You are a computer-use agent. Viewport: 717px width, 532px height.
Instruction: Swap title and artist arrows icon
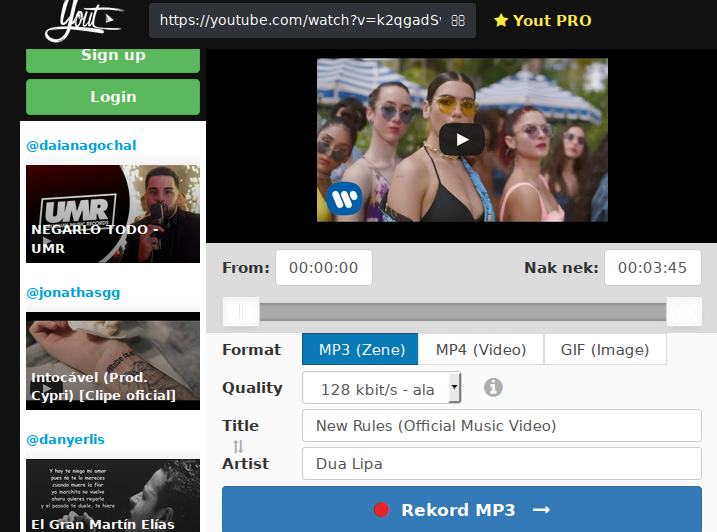tap(238, 446)
